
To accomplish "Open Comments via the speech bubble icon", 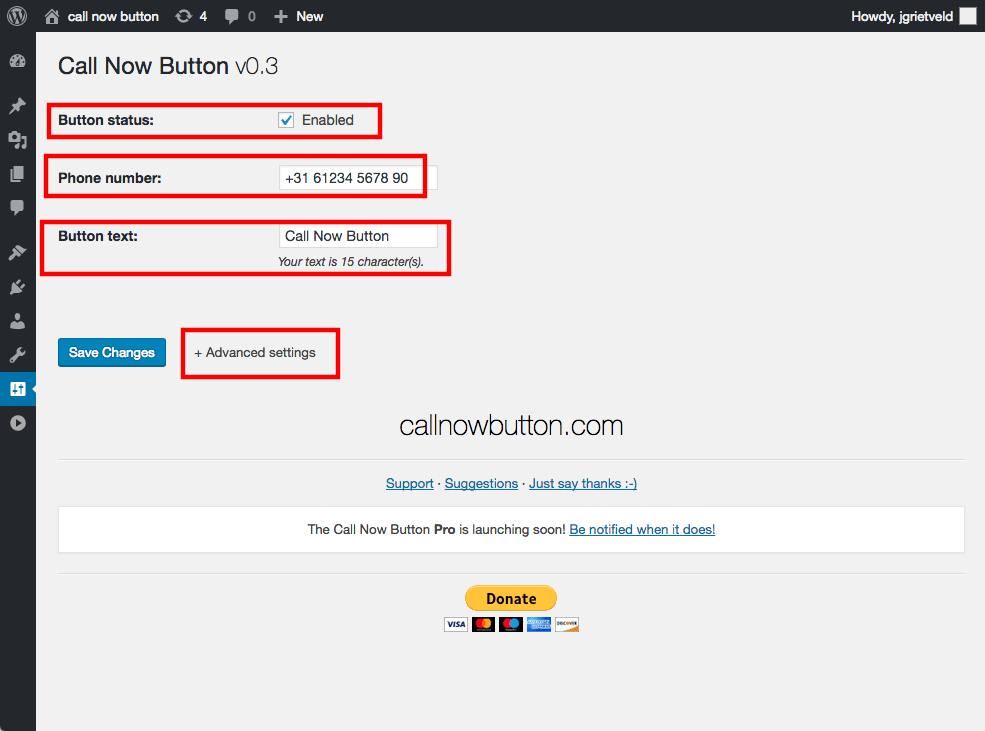I will pos(17,208).
